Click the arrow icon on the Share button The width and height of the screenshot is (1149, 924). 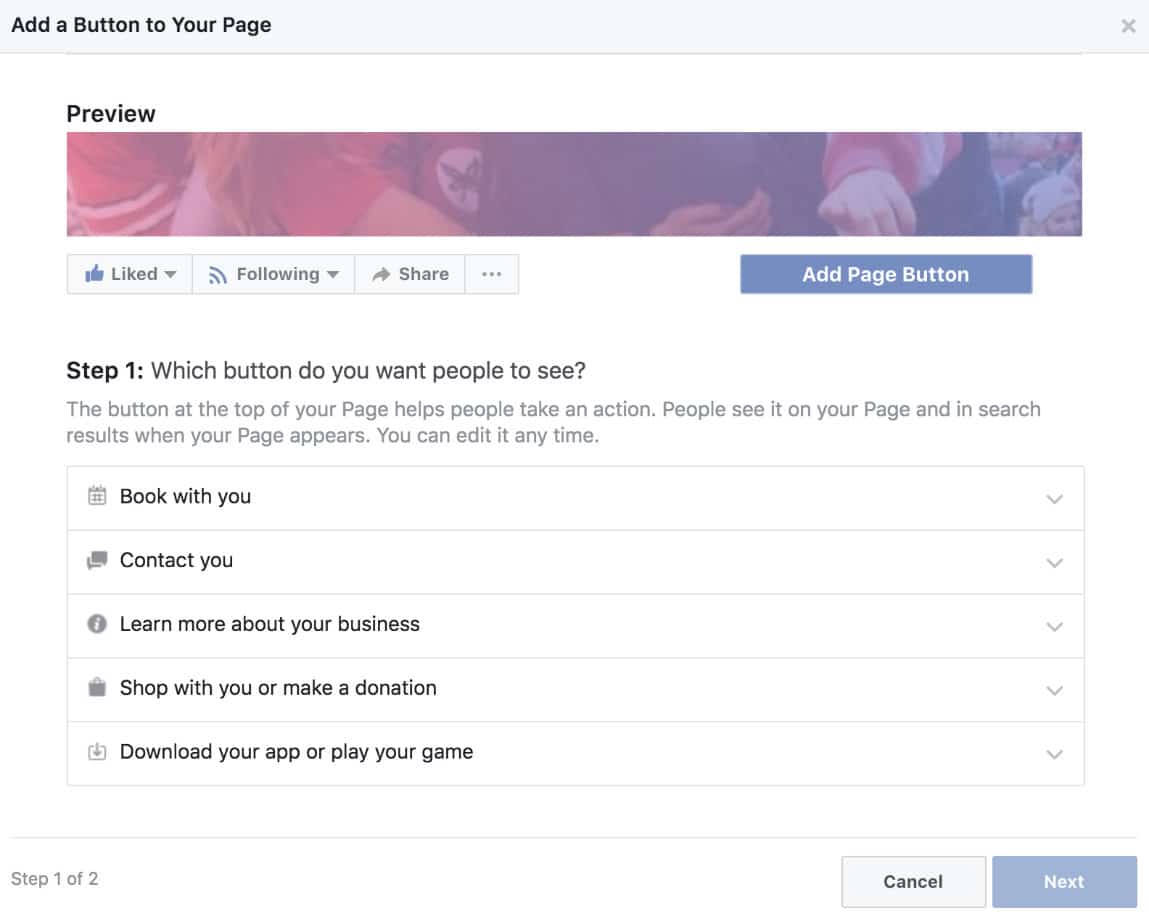click(x=381, y=273)
